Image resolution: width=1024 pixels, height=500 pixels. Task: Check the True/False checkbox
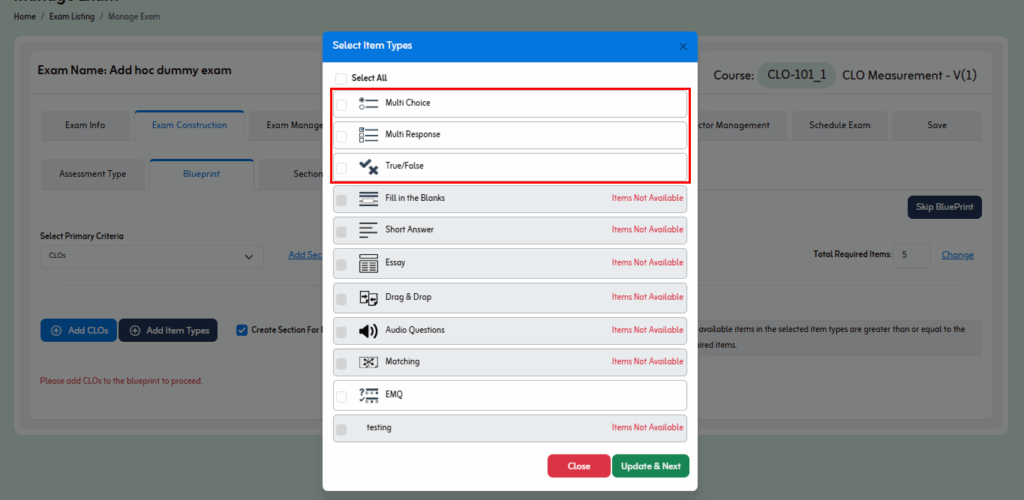click(x=341, y=167)
